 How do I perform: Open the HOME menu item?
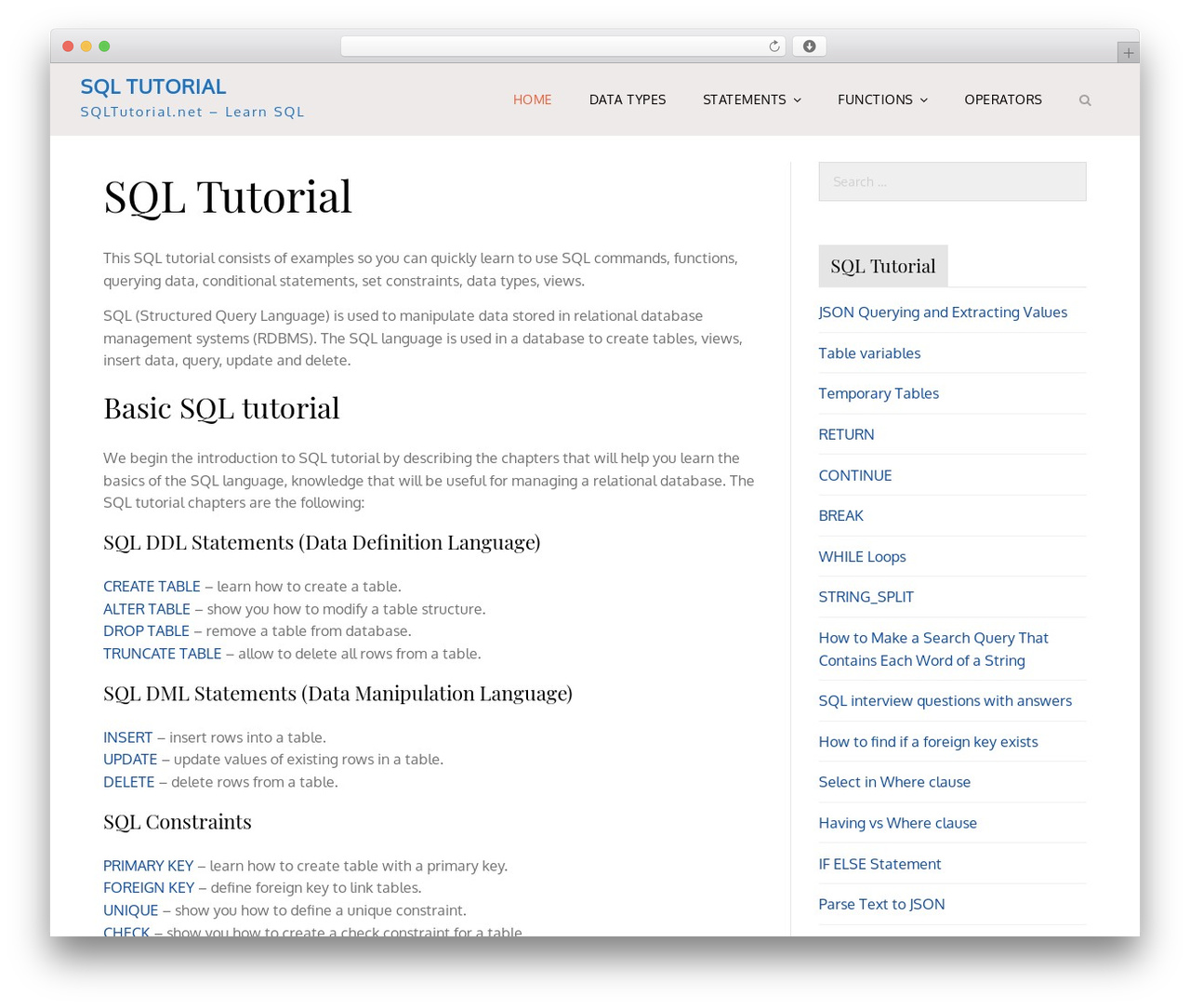(x=533, y=99)
